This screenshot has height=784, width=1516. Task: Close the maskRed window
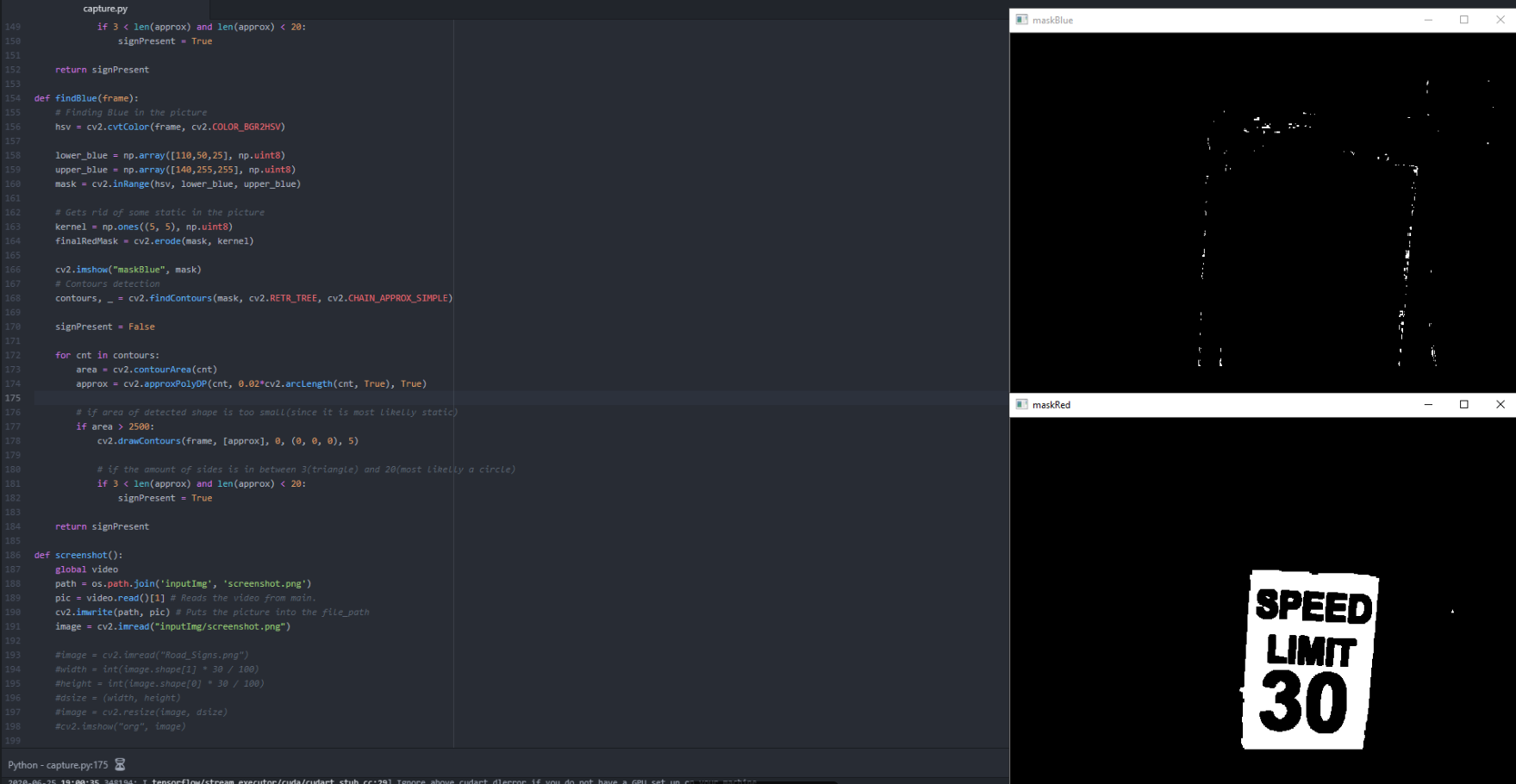(1500, 404)
